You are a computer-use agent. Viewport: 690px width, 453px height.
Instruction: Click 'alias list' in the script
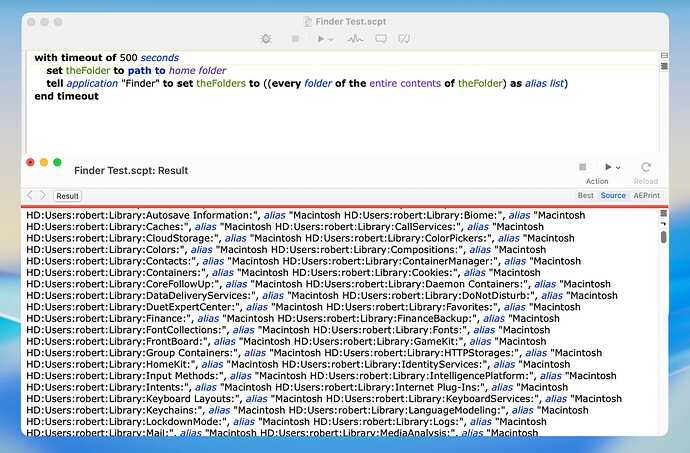click(544, 83)
